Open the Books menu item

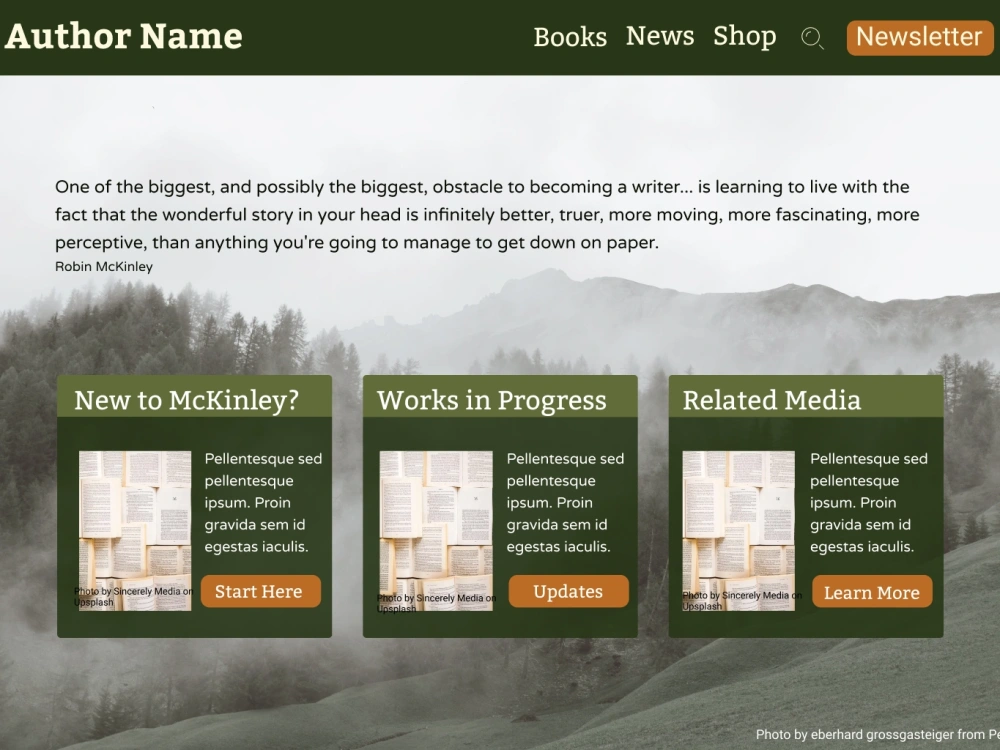(570, 37)
